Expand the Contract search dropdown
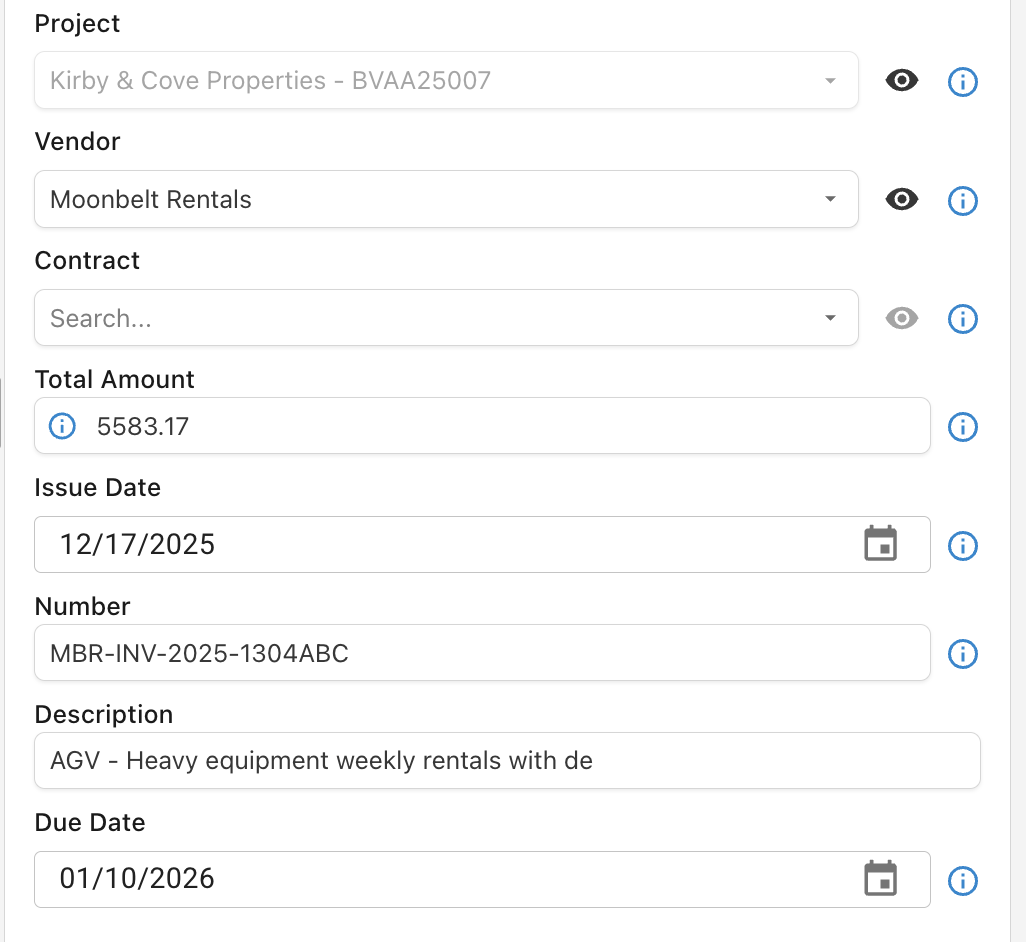1026x942 pixels. [x=829, y=318]
